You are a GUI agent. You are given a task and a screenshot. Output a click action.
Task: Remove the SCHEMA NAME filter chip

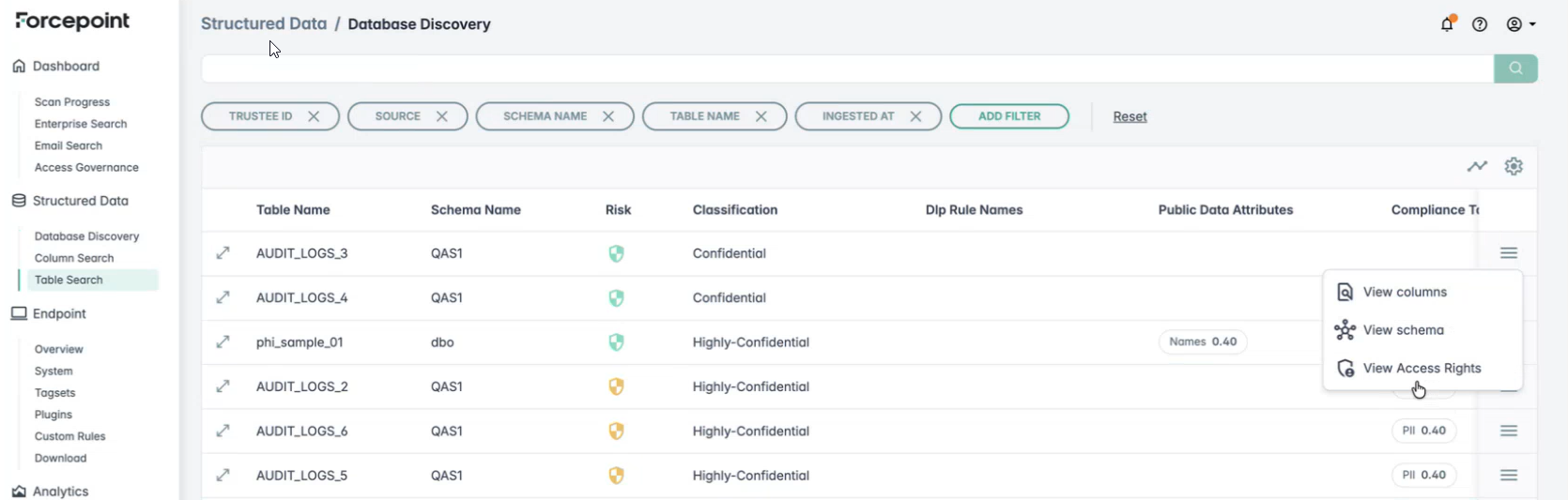pos(608,116)
